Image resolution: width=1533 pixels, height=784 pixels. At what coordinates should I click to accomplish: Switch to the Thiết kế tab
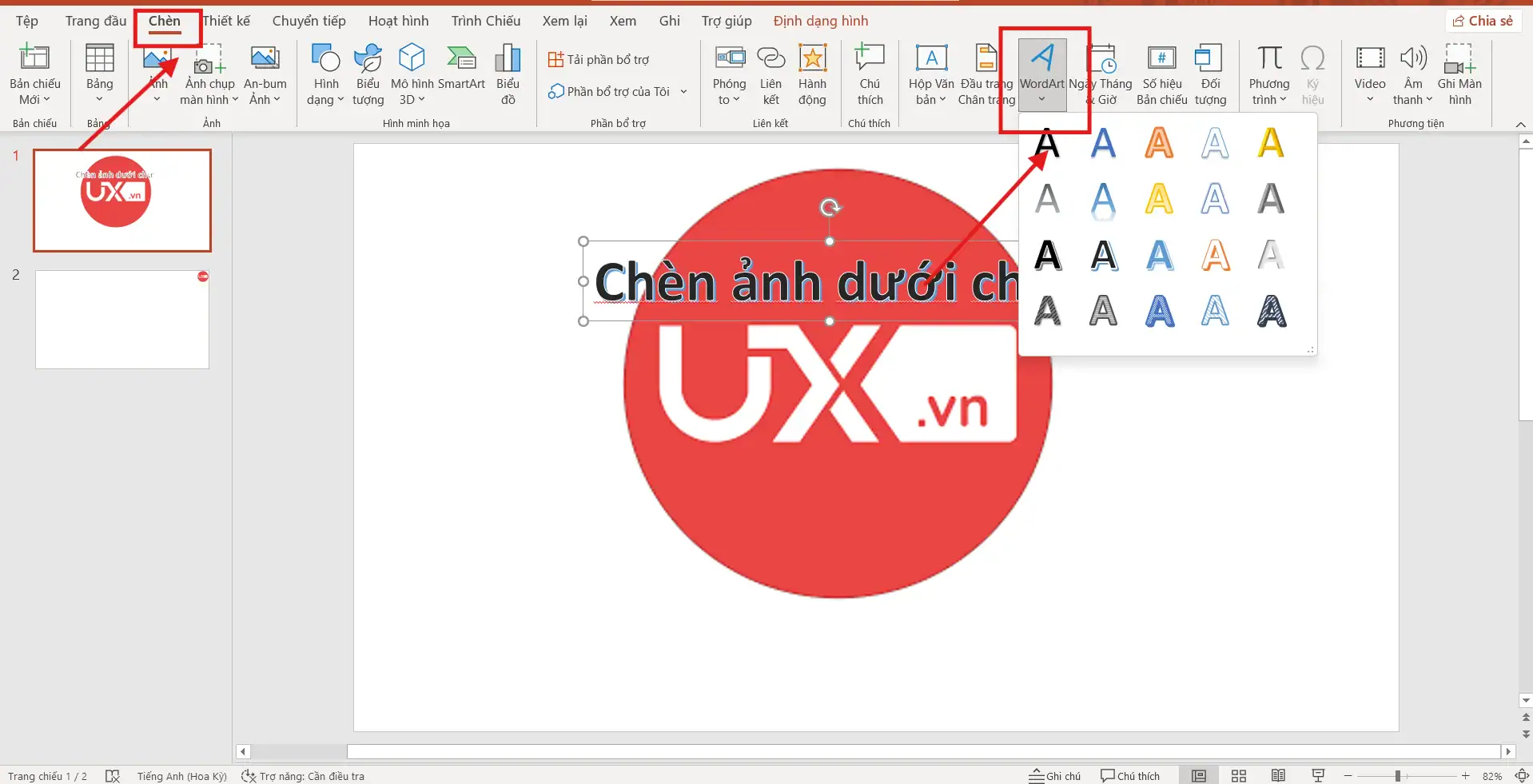coord(226,21)
